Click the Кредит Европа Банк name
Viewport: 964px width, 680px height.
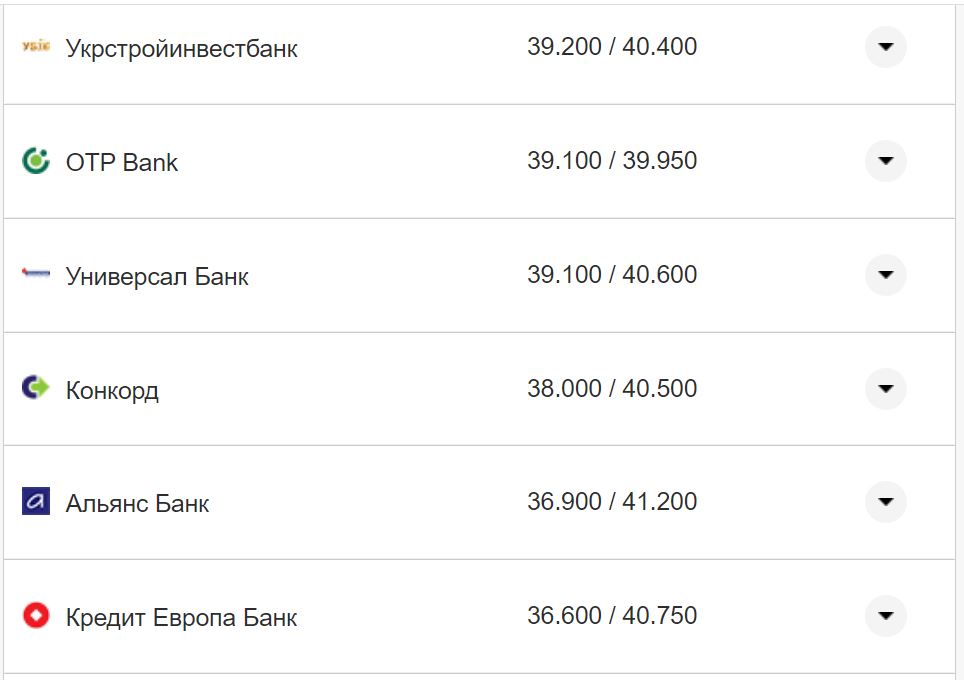[x=181, y=617]
